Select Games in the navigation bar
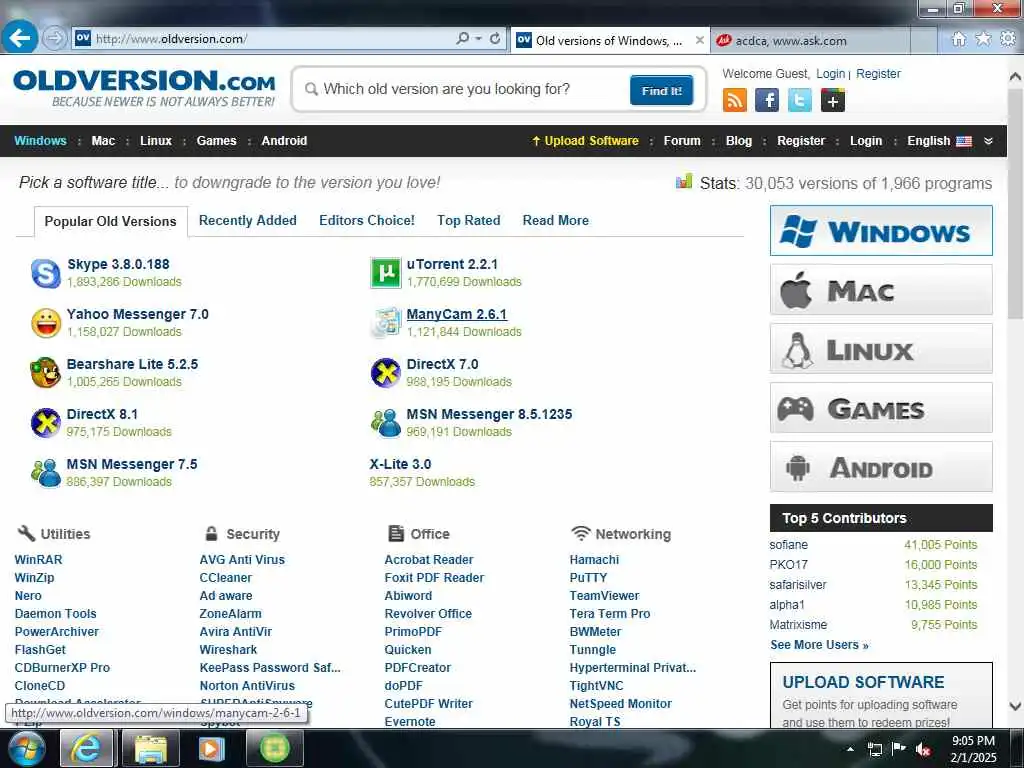1024x768 pixels. click(x=216, y=141)
